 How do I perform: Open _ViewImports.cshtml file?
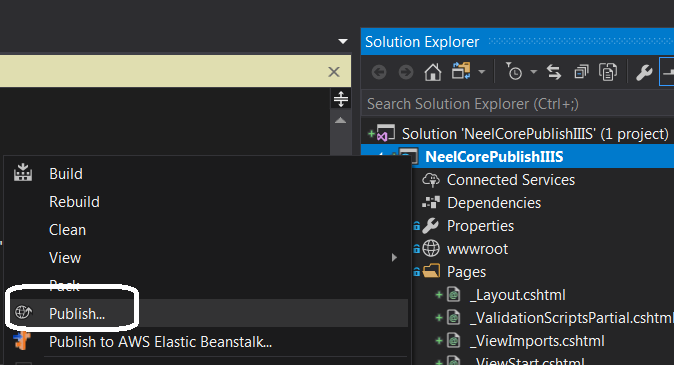point(537,341)
